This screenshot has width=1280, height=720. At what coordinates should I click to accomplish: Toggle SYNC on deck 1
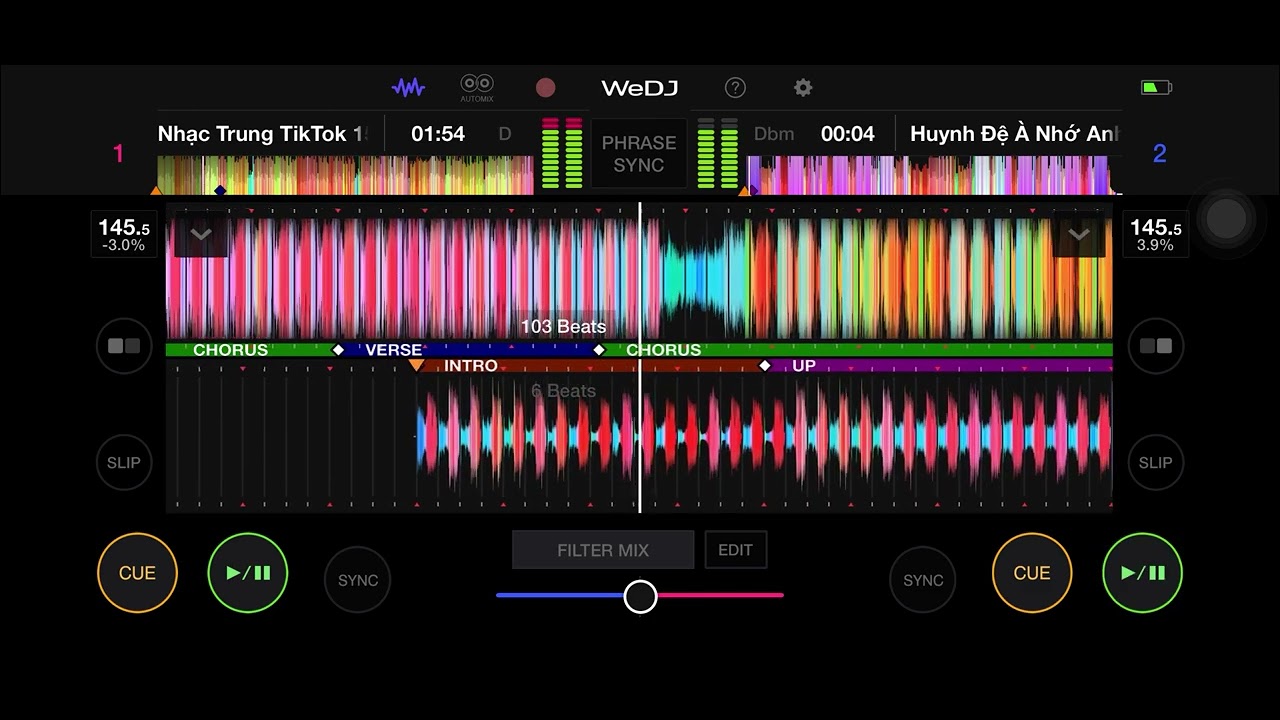click(358, 580)
